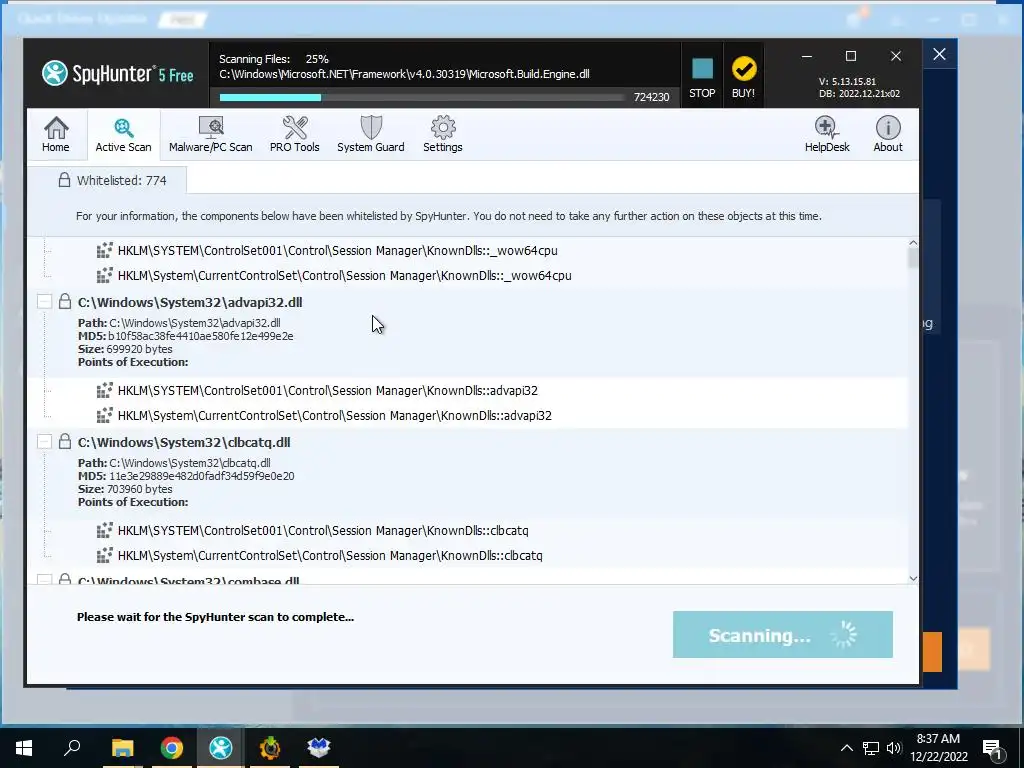Switch to the Active Scan tab
Viewport: 1024px width, 768px height.
tap(123, 135)
